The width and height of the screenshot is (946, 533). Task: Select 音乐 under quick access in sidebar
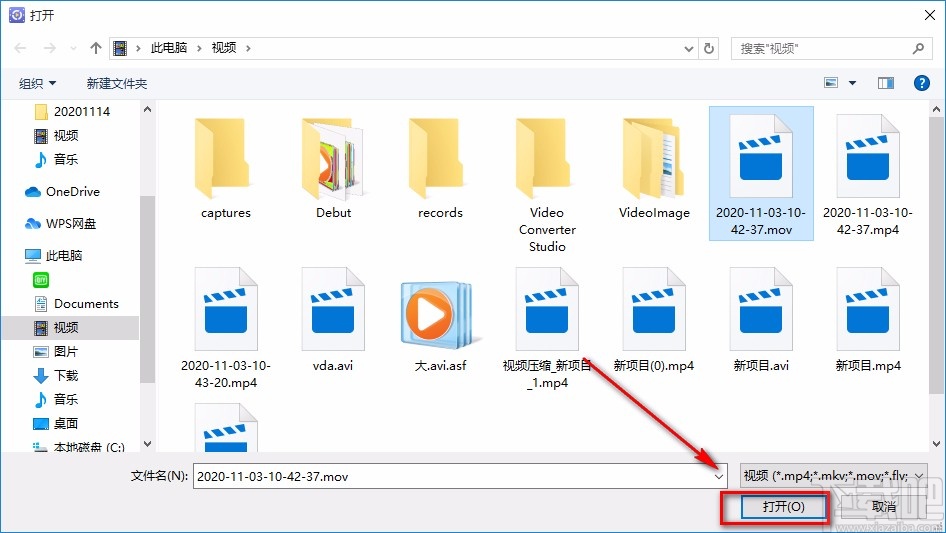pos(56,159)
